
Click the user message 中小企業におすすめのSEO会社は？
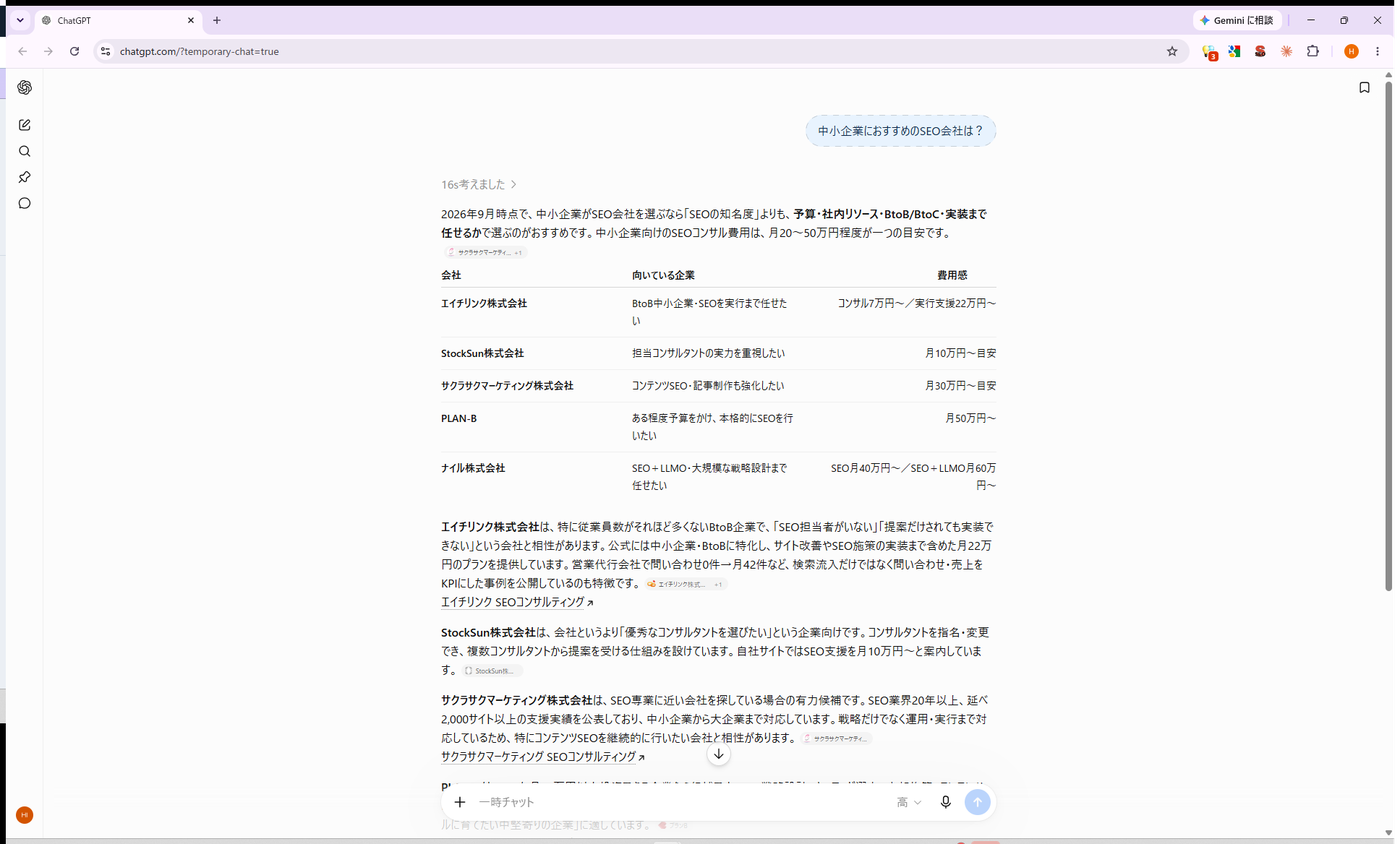(x=900, y=131)
